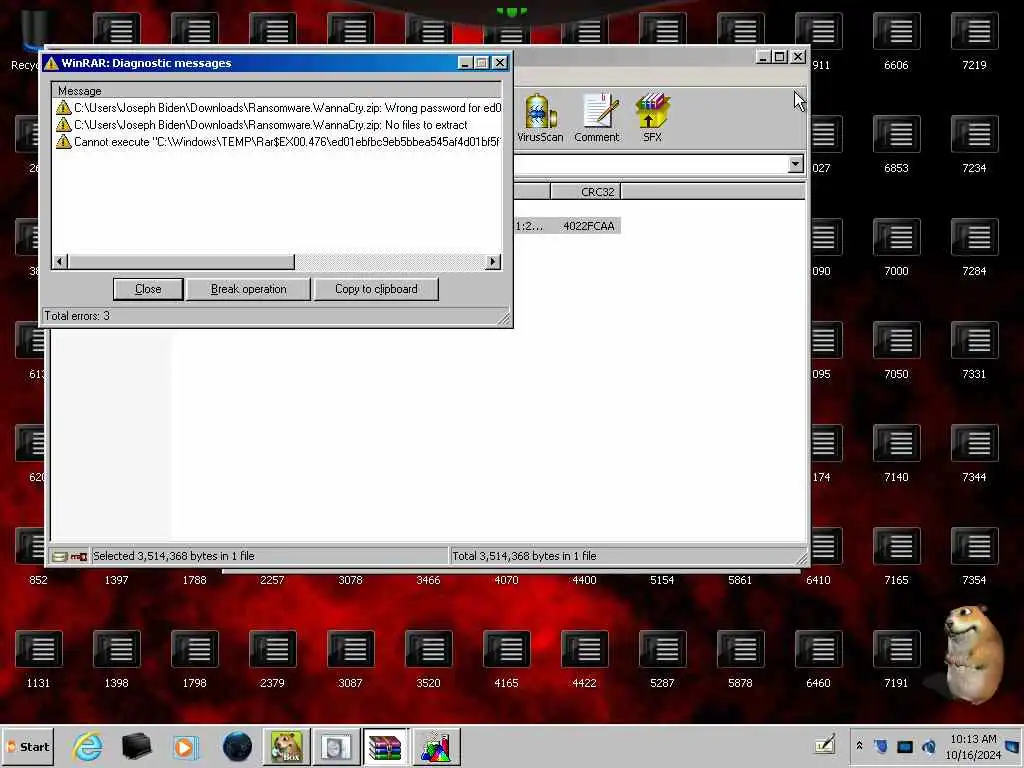Click the pen input panel tray icon
This screenshot has width=1024, height=768.
coord(825,745)
